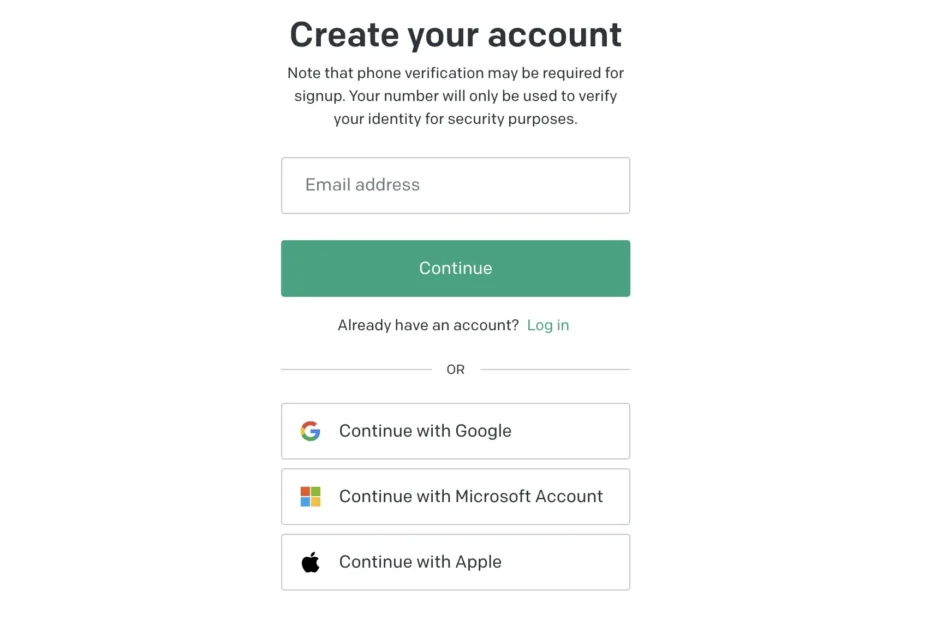Click the Google logo icon
Viewport: 930px width, 620px height.
[x=311, y=431]
